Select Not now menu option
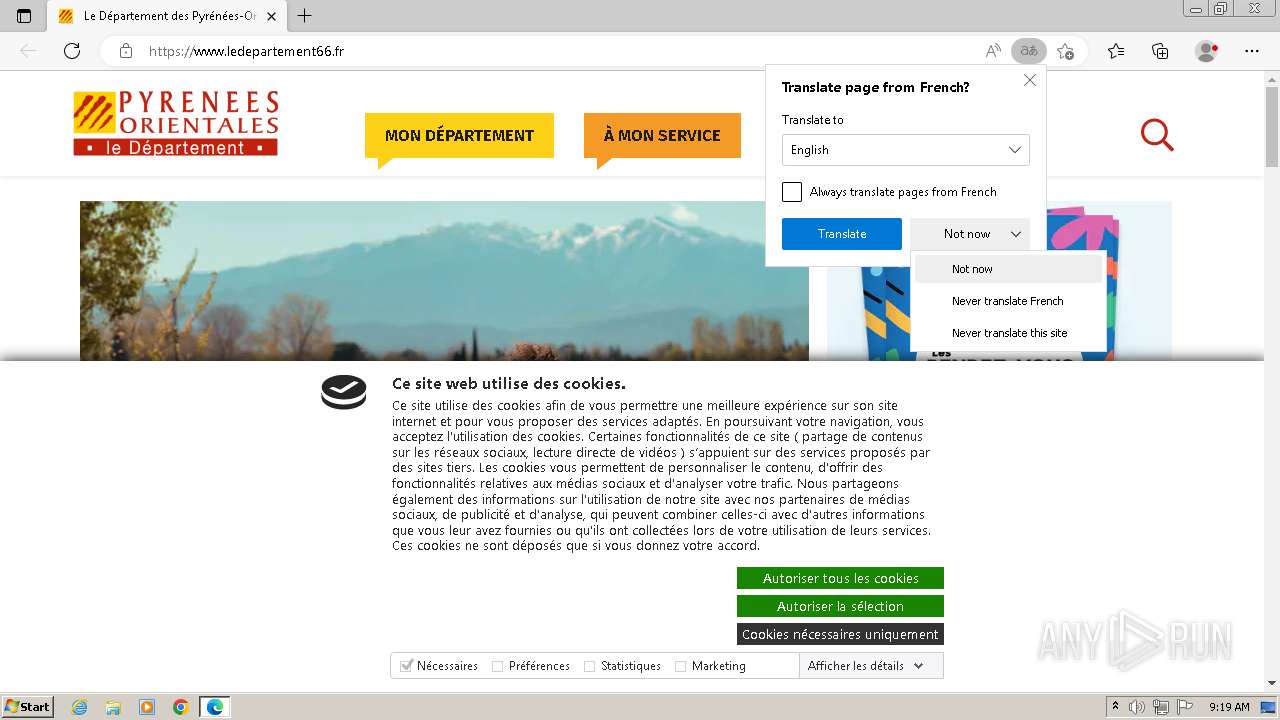Image resolution: width=1280 pixels, height=720 pixels. tap(1008, 269)
